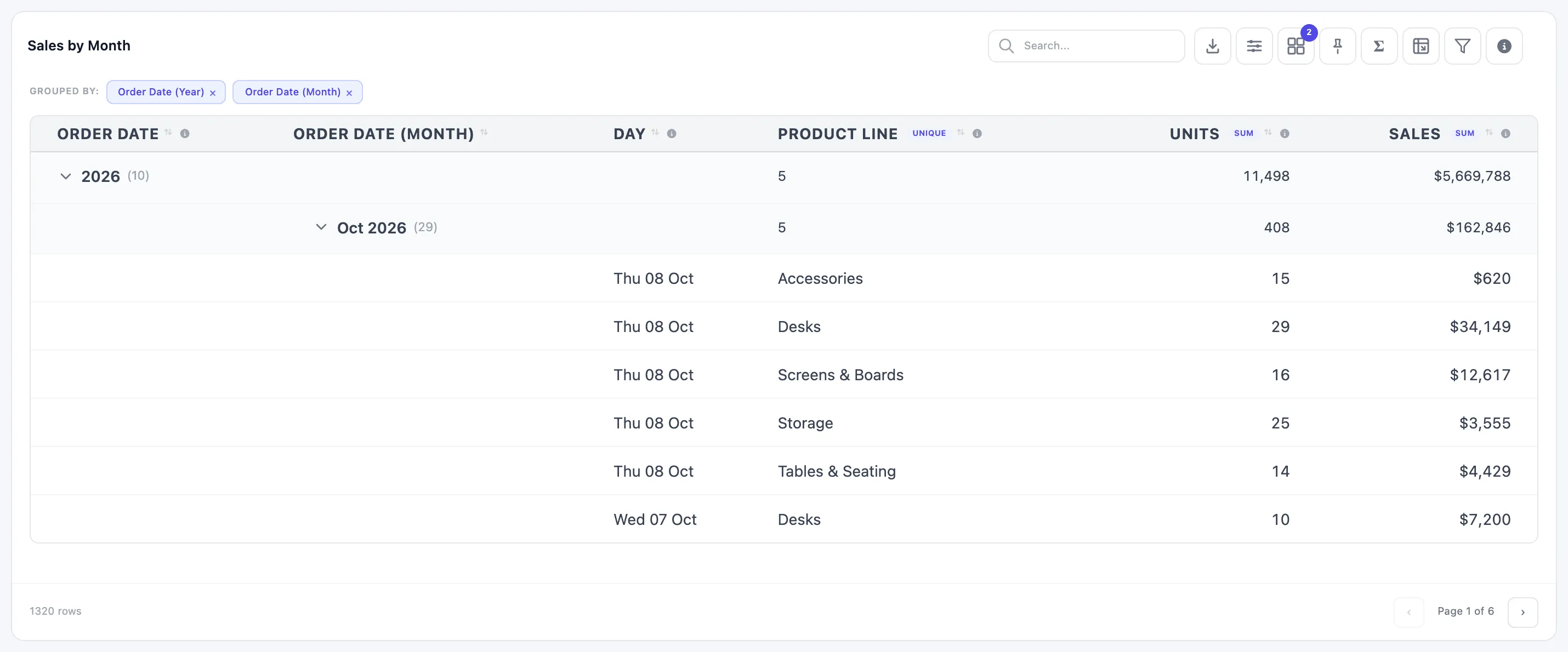Click the Screens & Boards cell
Viewport: 1568px width, 652px height.
tap(840, 375)
